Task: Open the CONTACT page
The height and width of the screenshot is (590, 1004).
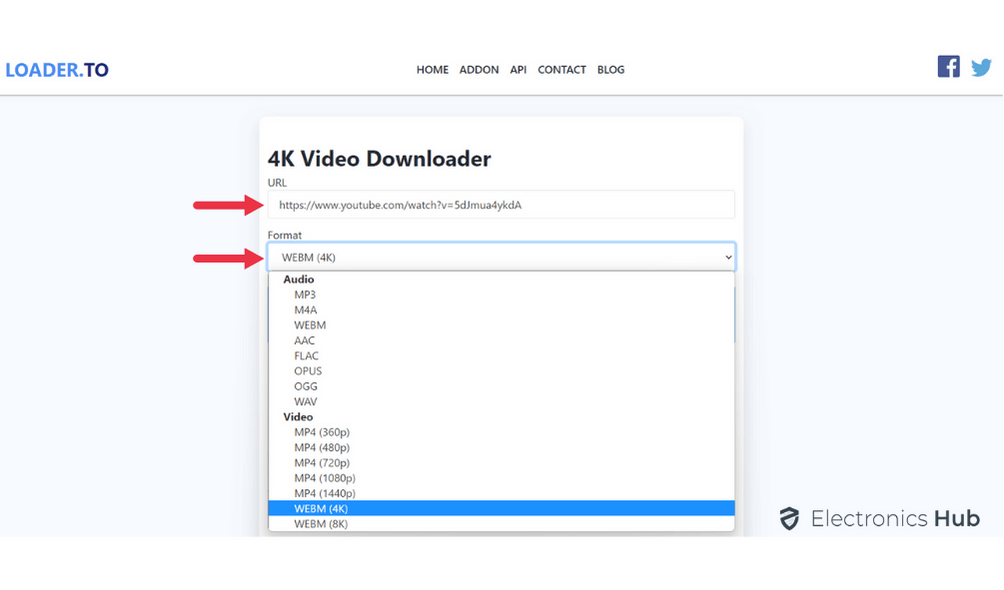Action: point(562,70)
